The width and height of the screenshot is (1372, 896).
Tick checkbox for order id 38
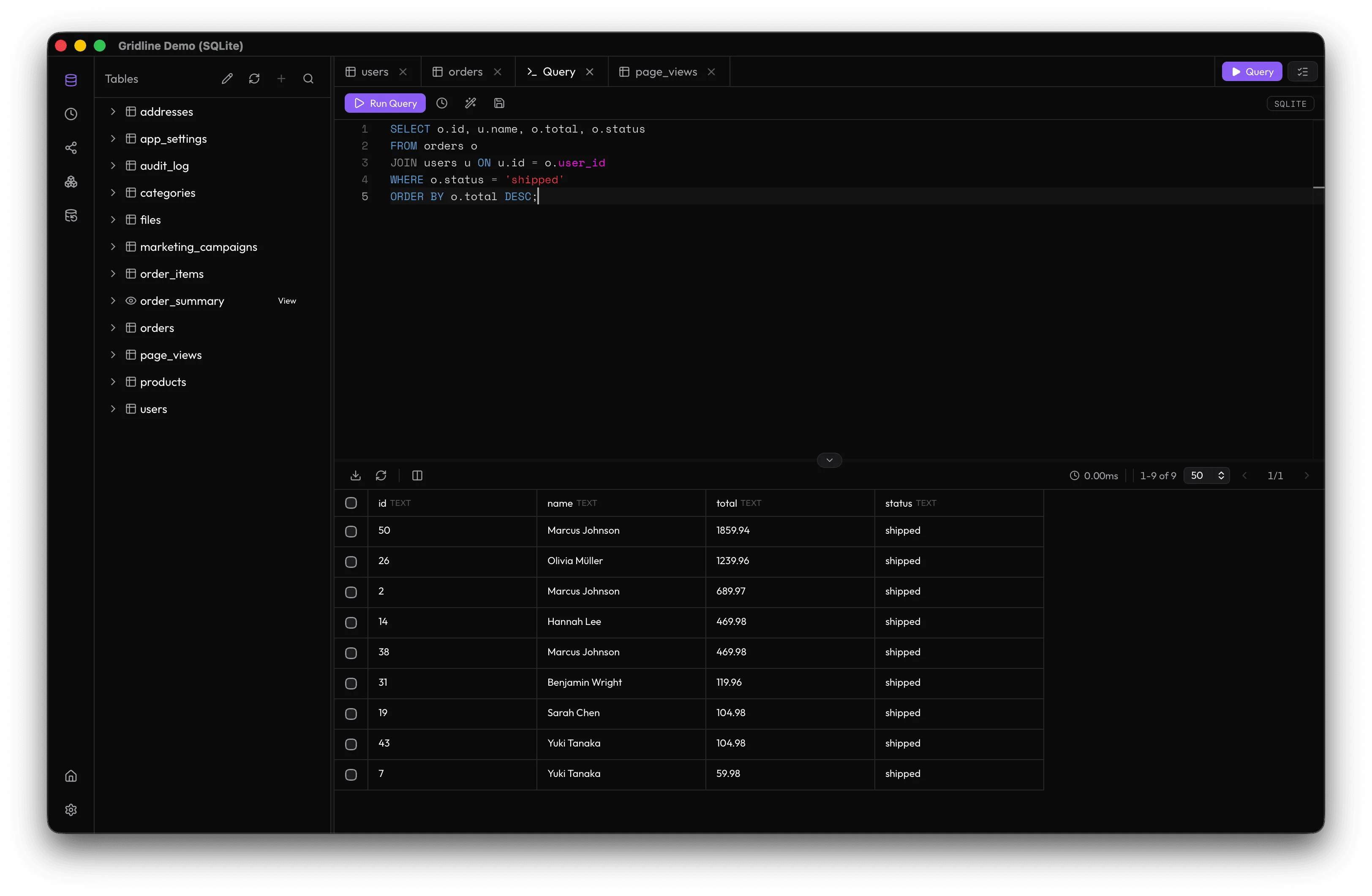(x=351, y=653)
